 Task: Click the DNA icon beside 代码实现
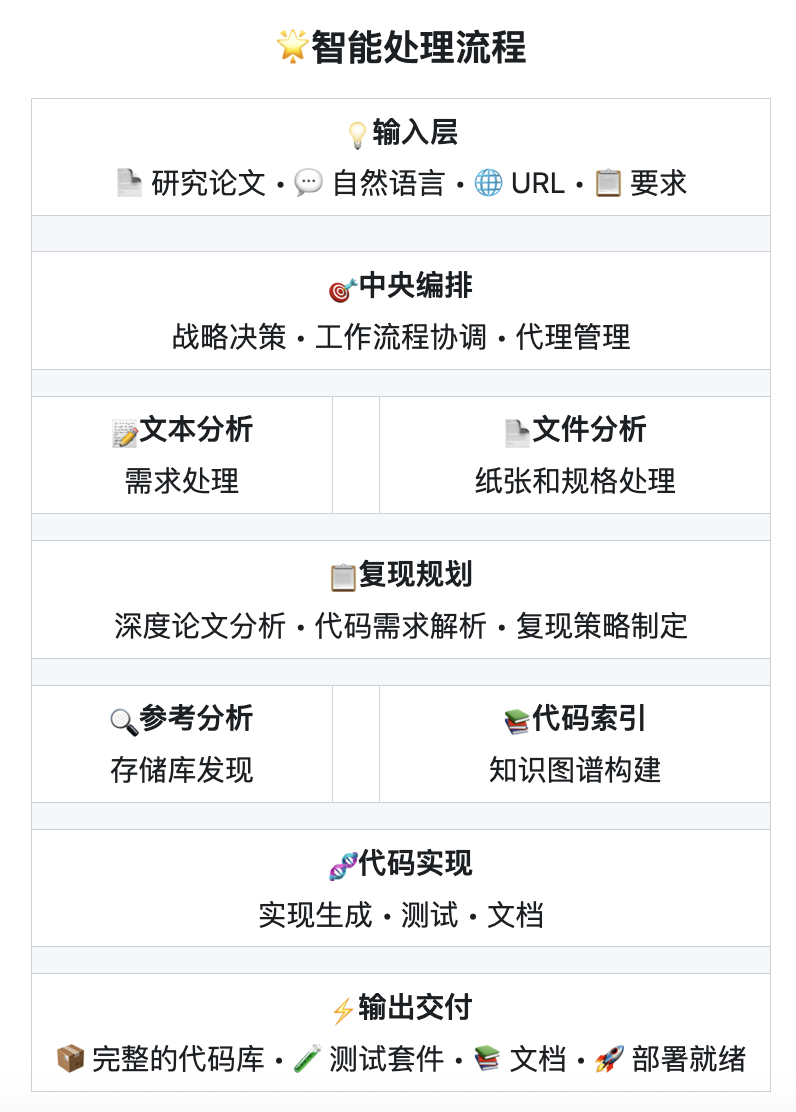(343, 867)
